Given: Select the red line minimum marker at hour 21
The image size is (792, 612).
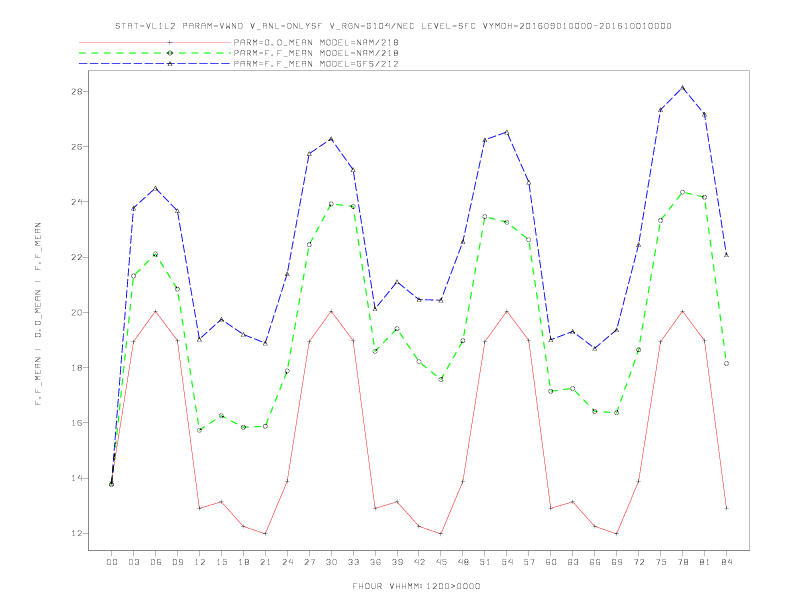Looking at the screenshot, I should pyautogui.click(x=265, y=533).
